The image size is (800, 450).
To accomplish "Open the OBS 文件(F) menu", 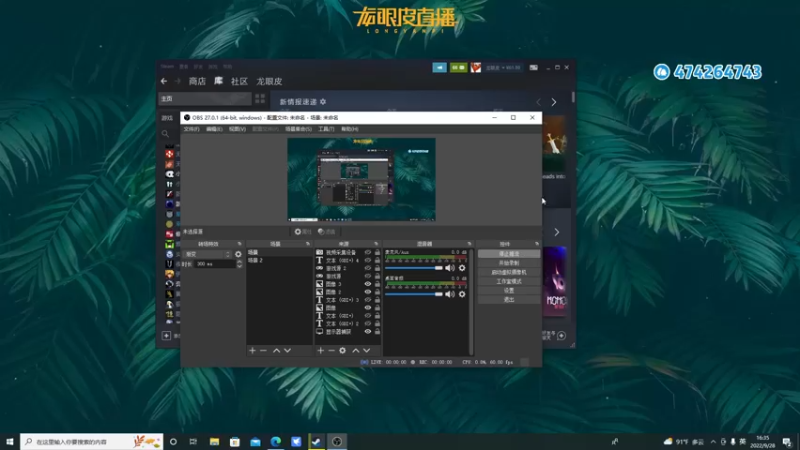I will tap(191, 129).
